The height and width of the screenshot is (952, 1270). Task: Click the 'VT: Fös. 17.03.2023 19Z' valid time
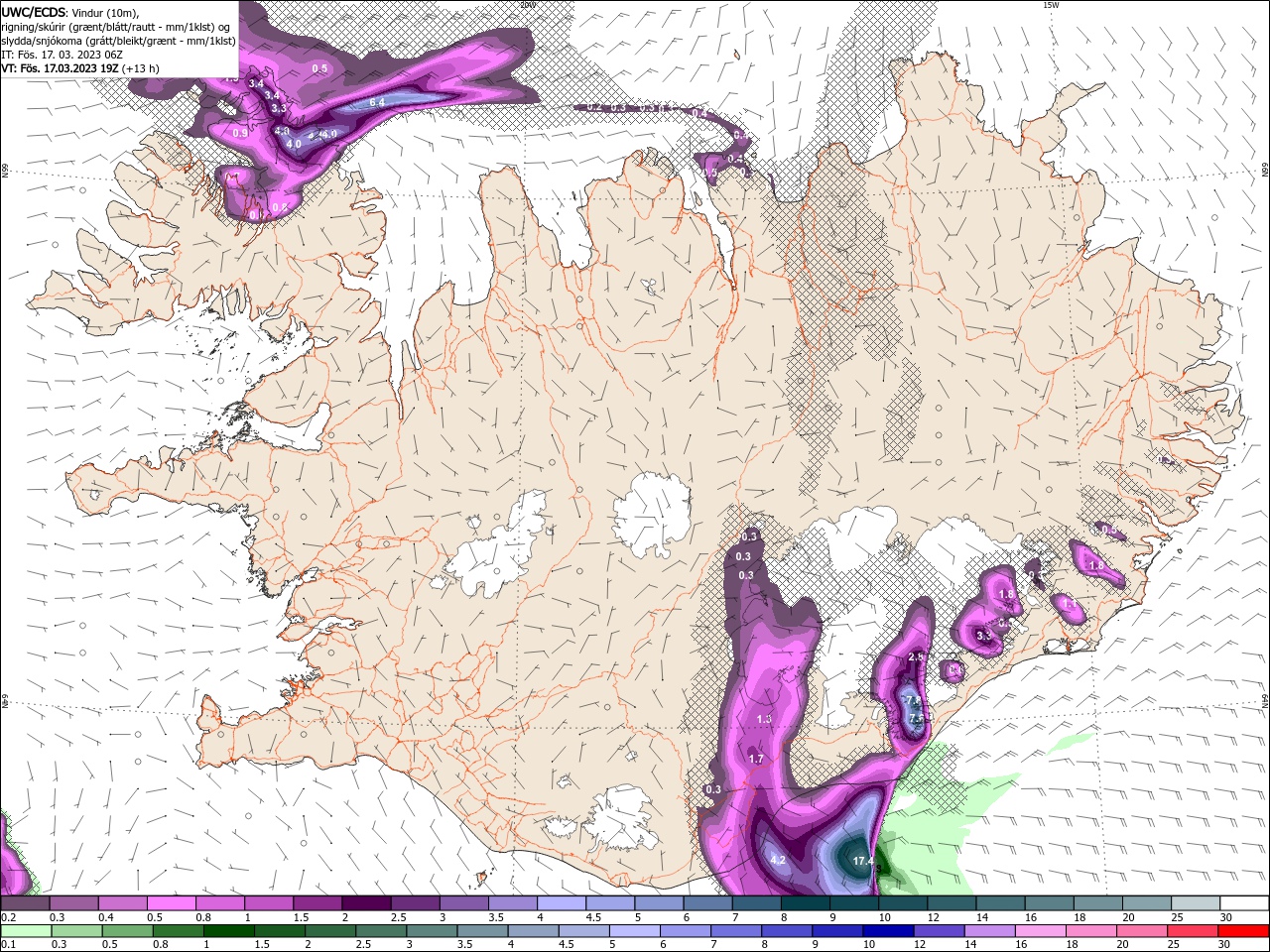pyautogui.click(x=61, y=68)
